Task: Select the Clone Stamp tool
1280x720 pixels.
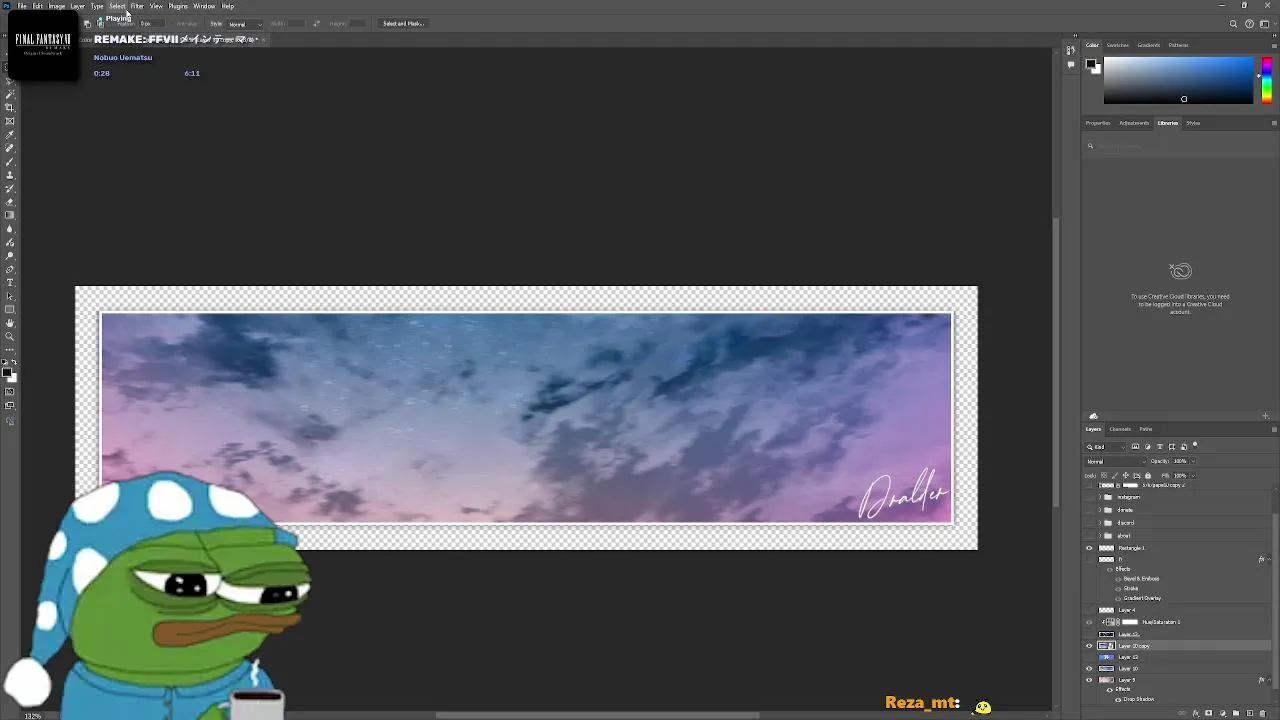Action: pyautogui.click(x=10, y=175)
